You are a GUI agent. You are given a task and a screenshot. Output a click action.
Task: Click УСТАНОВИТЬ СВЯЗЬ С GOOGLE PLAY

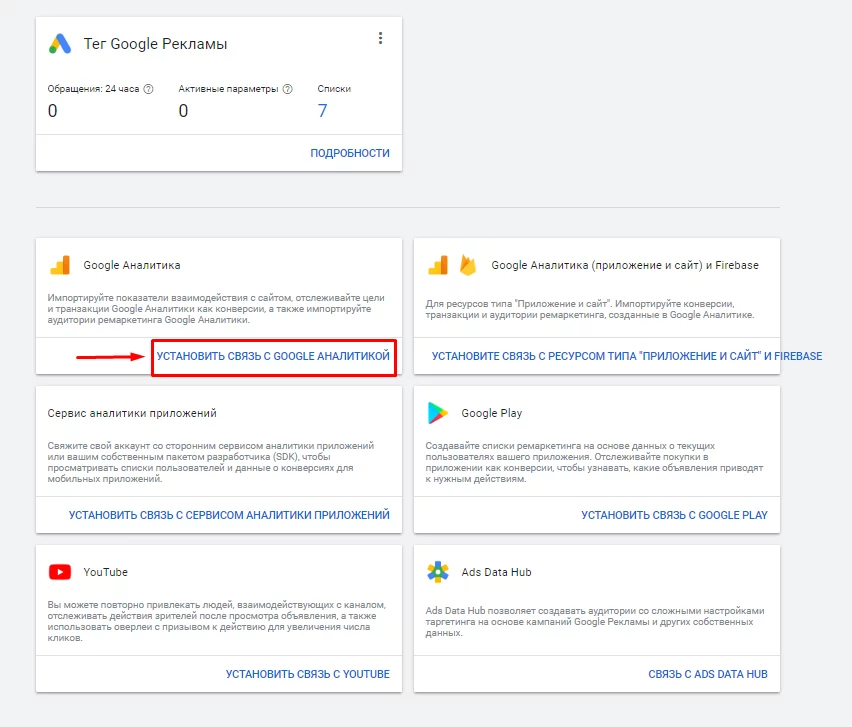(674, 515)
